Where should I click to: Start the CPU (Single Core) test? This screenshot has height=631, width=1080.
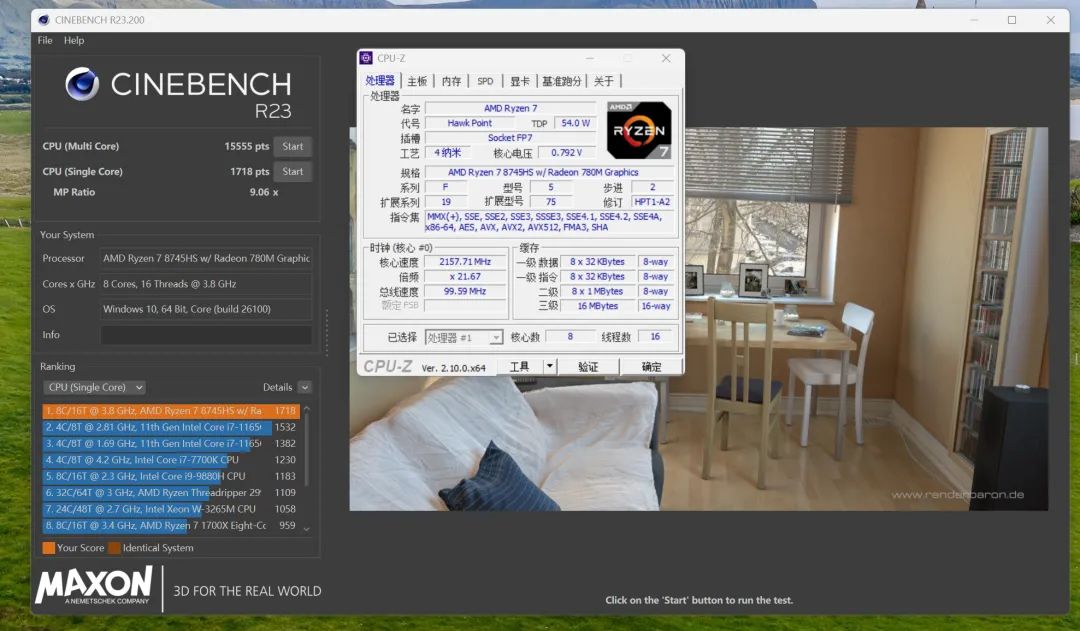coord(292,172)
